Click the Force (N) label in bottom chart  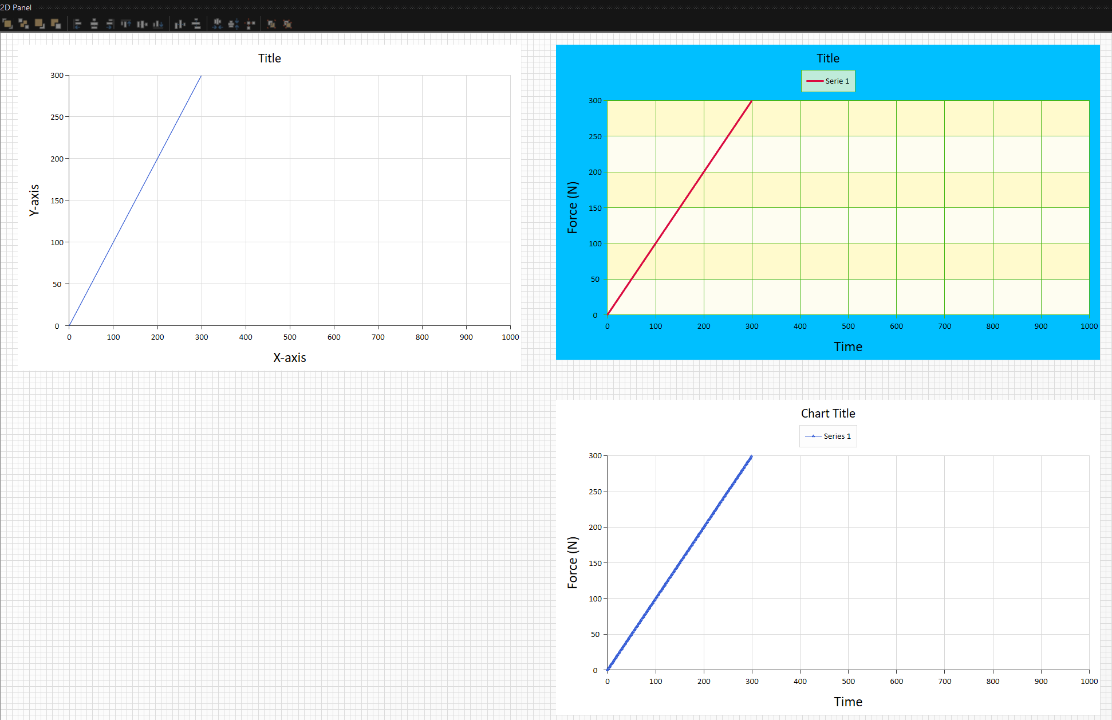(x=573, y=562)
